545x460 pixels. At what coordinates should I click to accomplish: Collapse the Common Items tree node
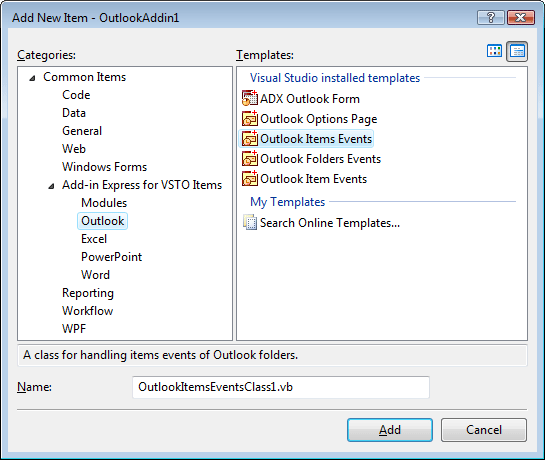(32, 78)
